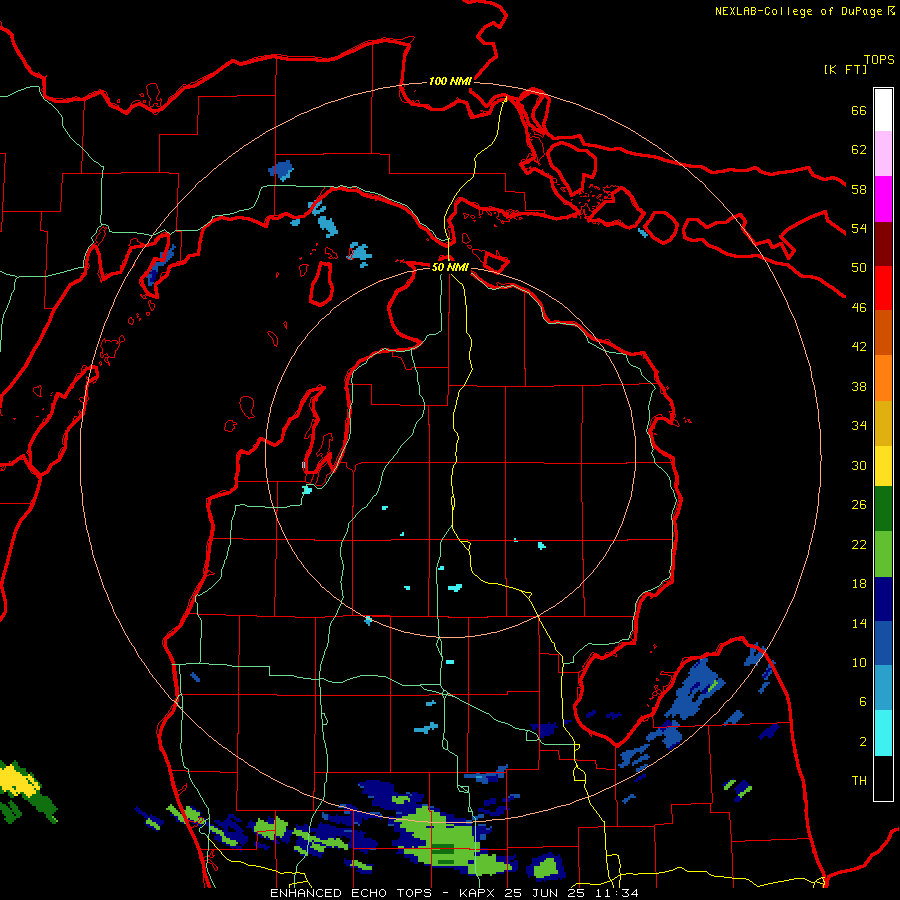The width and height of the screenshot is (900, 900).
Task: Click the TOPS legend title
Action: [x=879, y=59]
